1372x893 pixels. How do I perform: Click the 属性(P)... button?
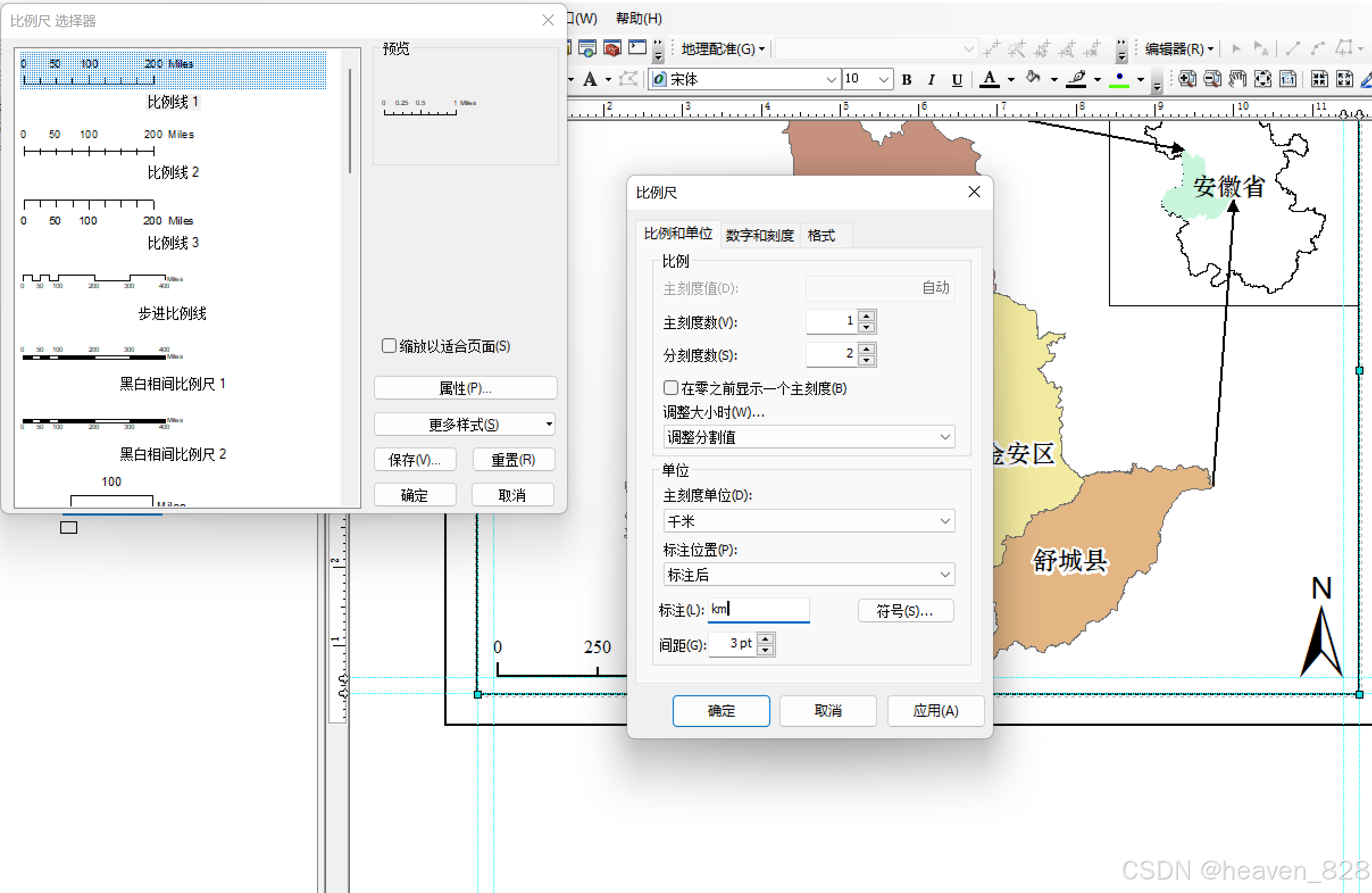(465, 388)
